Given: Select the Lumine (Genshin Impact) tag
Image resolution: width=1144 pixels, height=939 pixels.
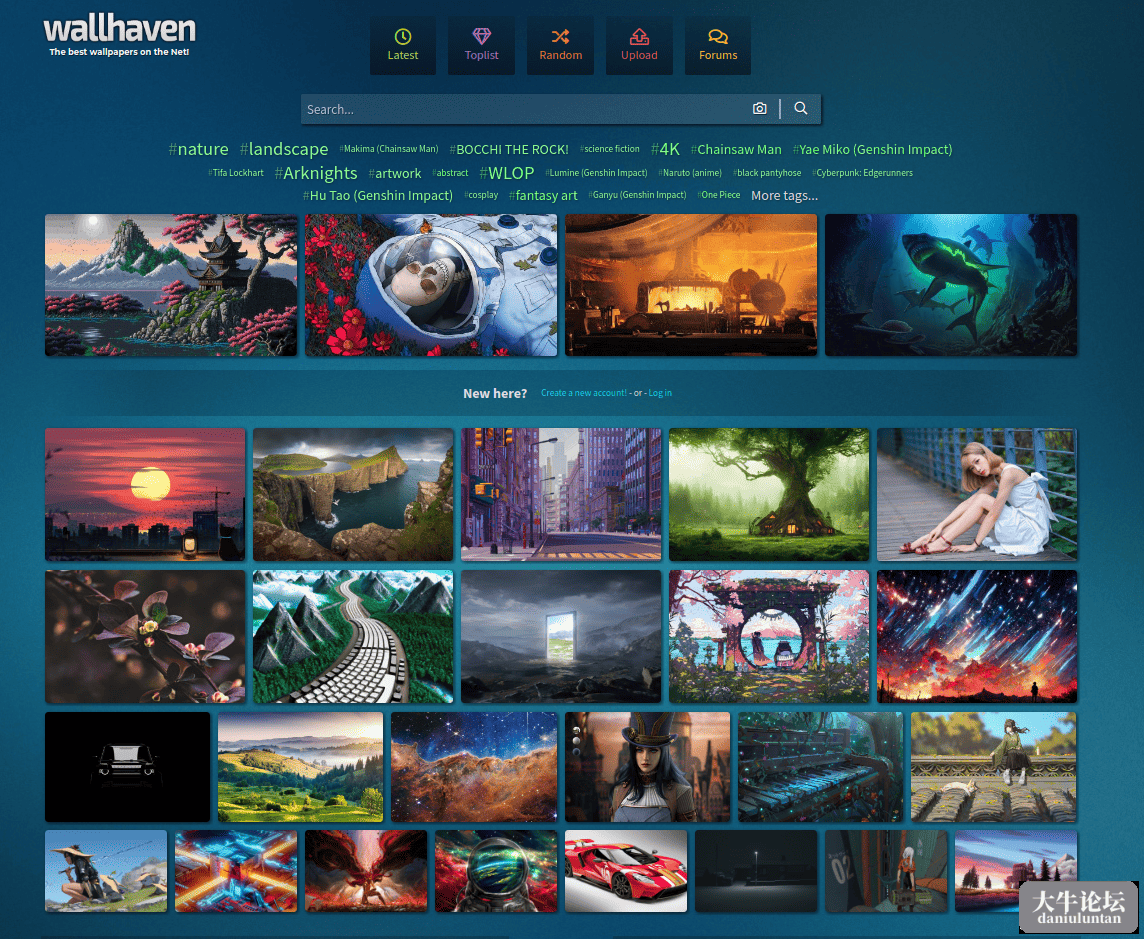Looking at the screenshot, I should coord(596,173).
